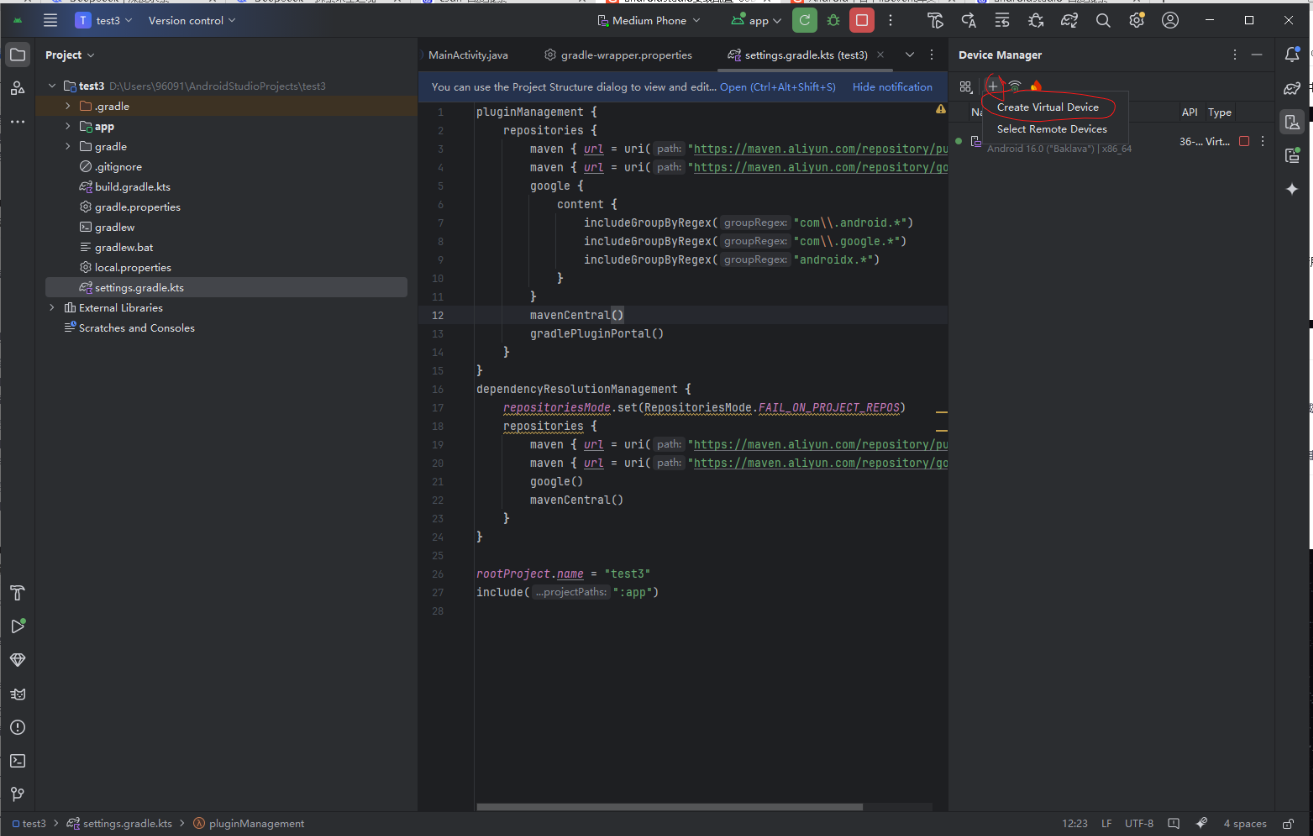1313x836 pixels.
Task: Choose Select Remote Devices menu item
Action: pyautogui.click(x=1052, y=129)
